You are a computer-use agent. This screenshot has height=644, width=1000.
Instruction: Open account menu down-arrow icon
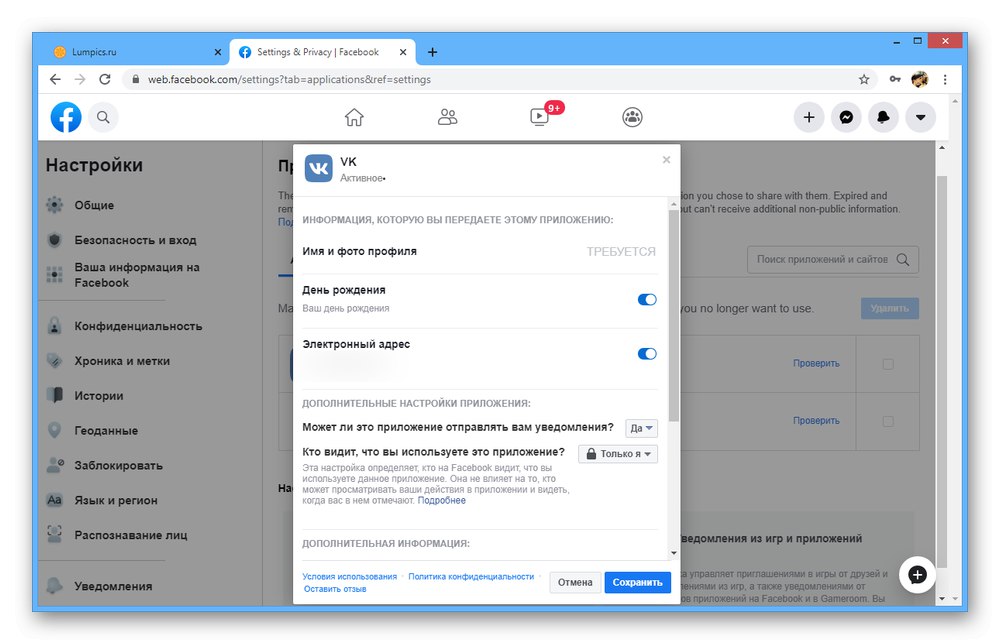click(920, 117)
